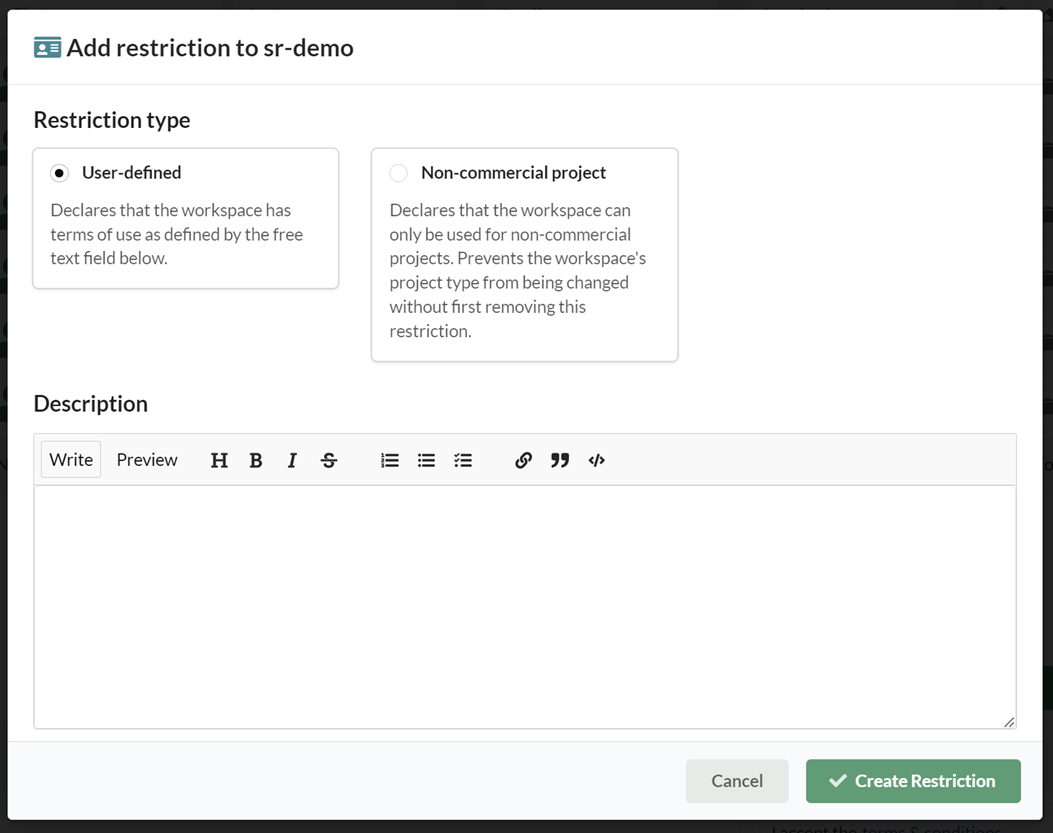Switch to the Write tab
Image resolution: width=1053 pixels, height=833 pixels.
pos(71,460)
